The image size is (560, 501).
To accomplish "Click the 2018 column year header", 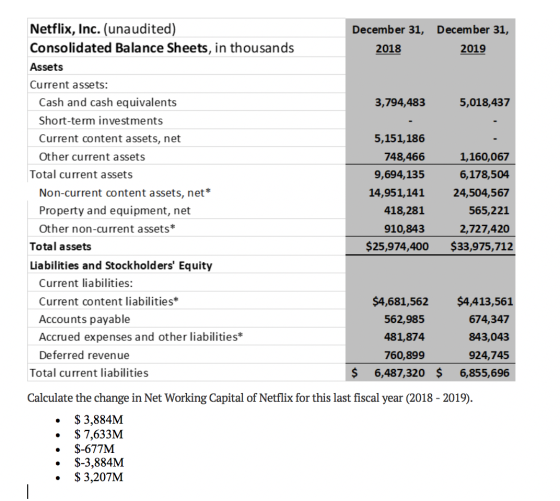I will click(x=388, y=49).
